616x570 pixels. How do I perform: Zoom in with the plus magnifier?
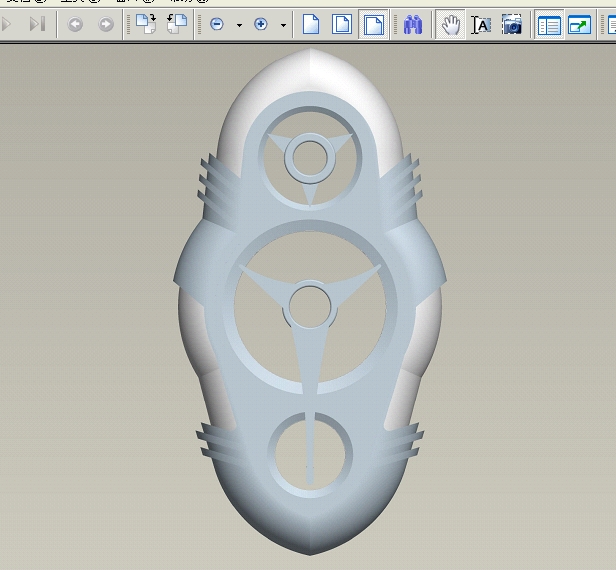tap(261, 24)
